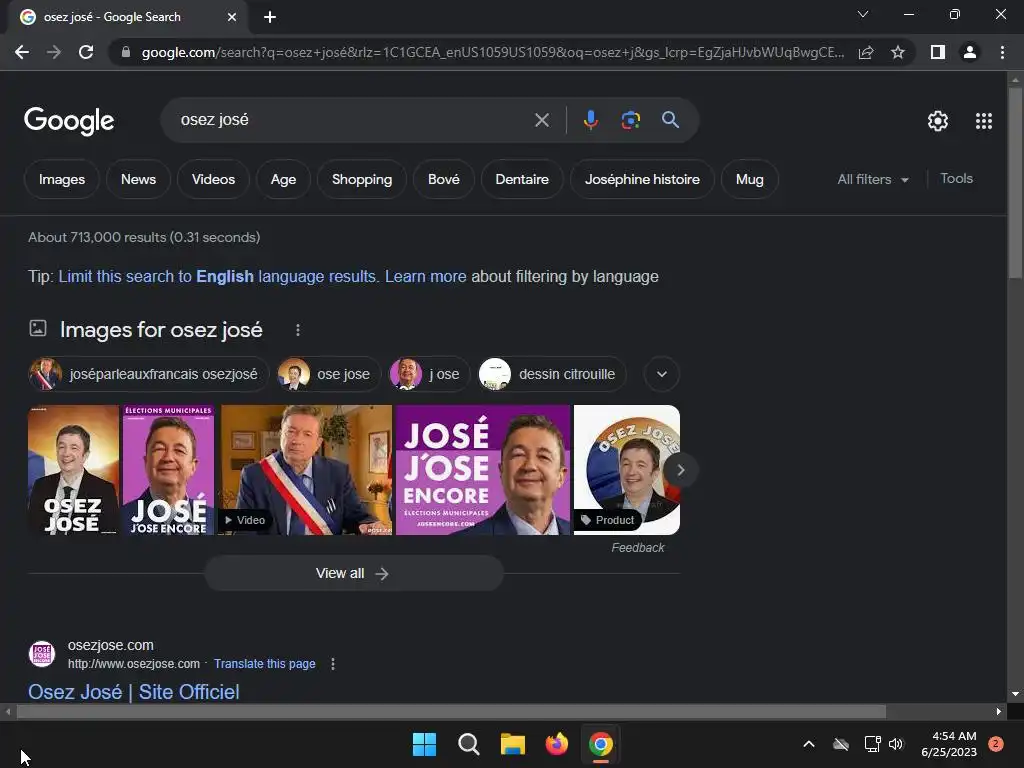Open the Osez José poster thumbnail
1024x768 pixels.
click(x=73, y=470)
